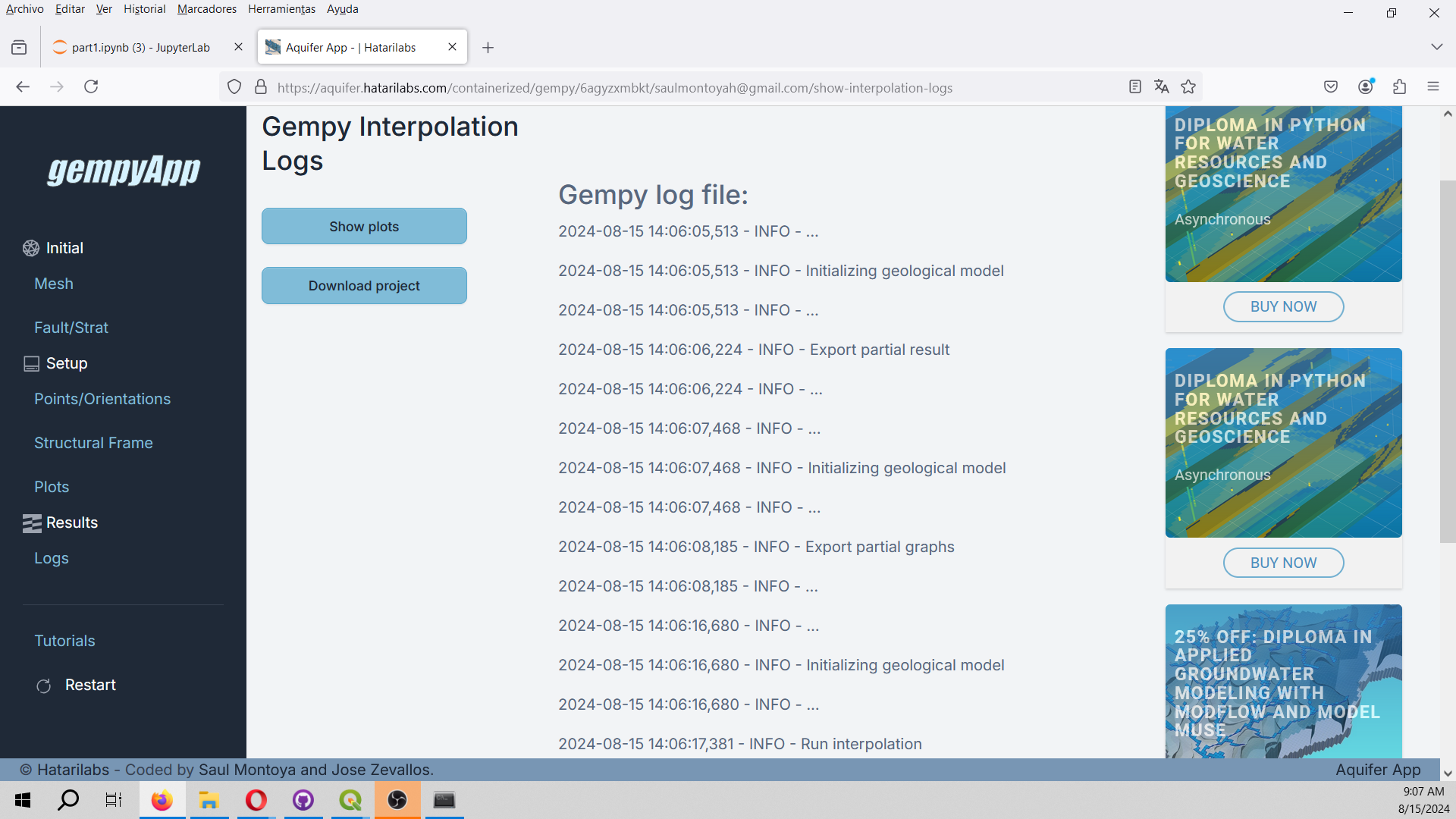Open Windows taskbar search

click(x=68, y=800)
